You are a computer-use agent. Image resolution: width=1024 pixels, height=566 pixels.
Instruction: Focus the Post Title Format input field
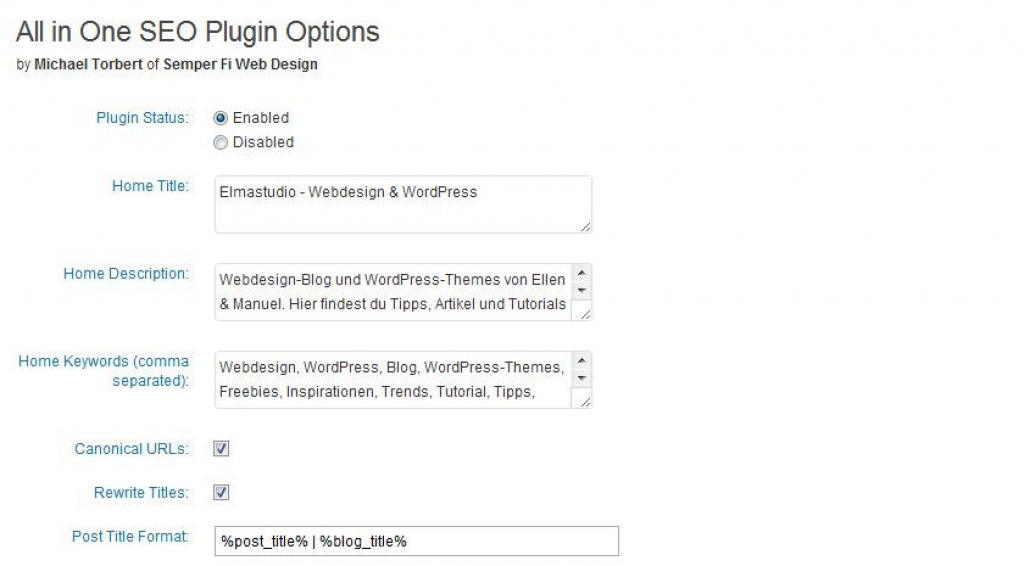(x=416, y=541)
